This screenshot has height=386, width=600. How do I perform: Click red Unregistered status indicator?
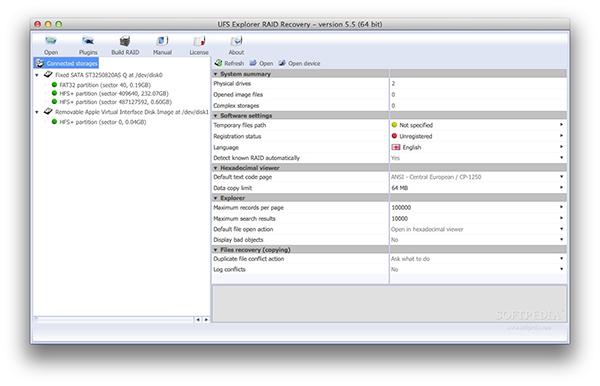point(395,136)
